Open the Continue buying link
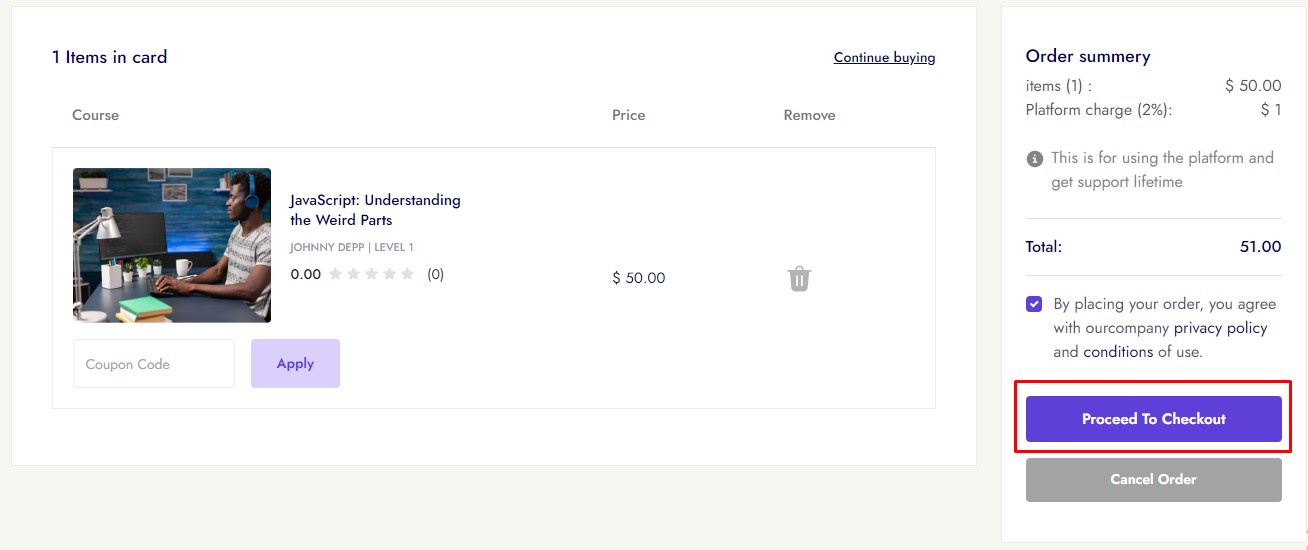The image size is (1308, 550). (x=884, y=58)
